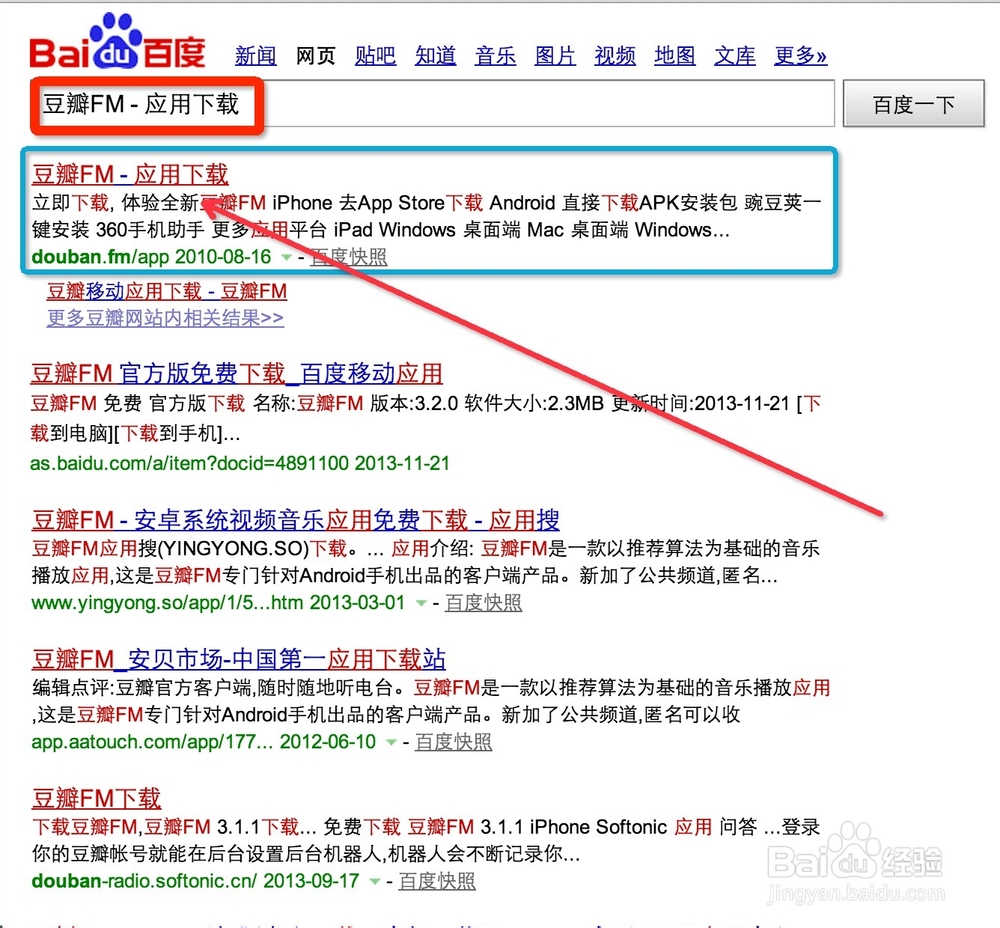Click the Baidu logo

[117, 42]
